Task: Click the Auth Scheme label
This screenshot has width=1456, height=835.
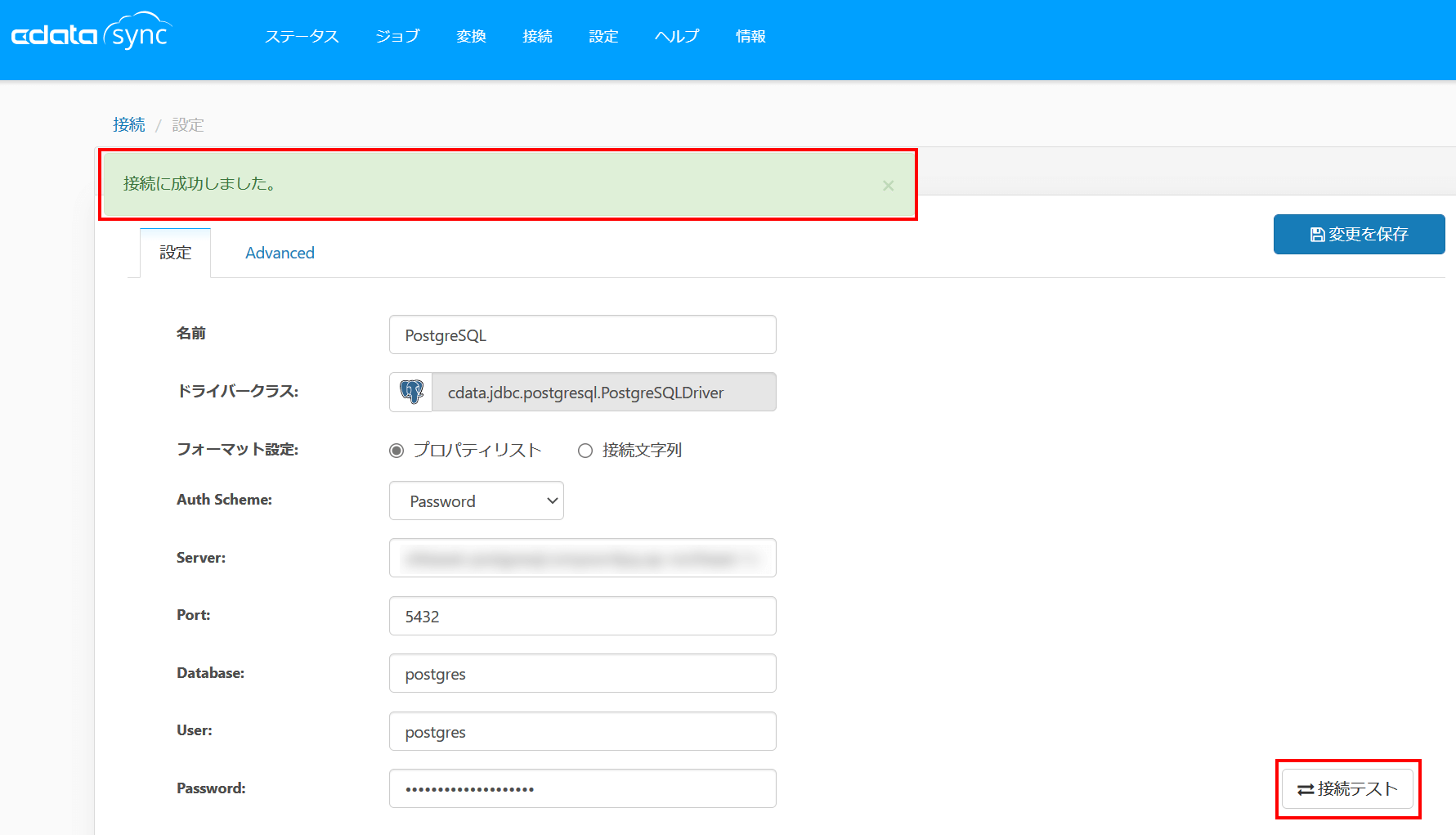Action: click(225, 500)
